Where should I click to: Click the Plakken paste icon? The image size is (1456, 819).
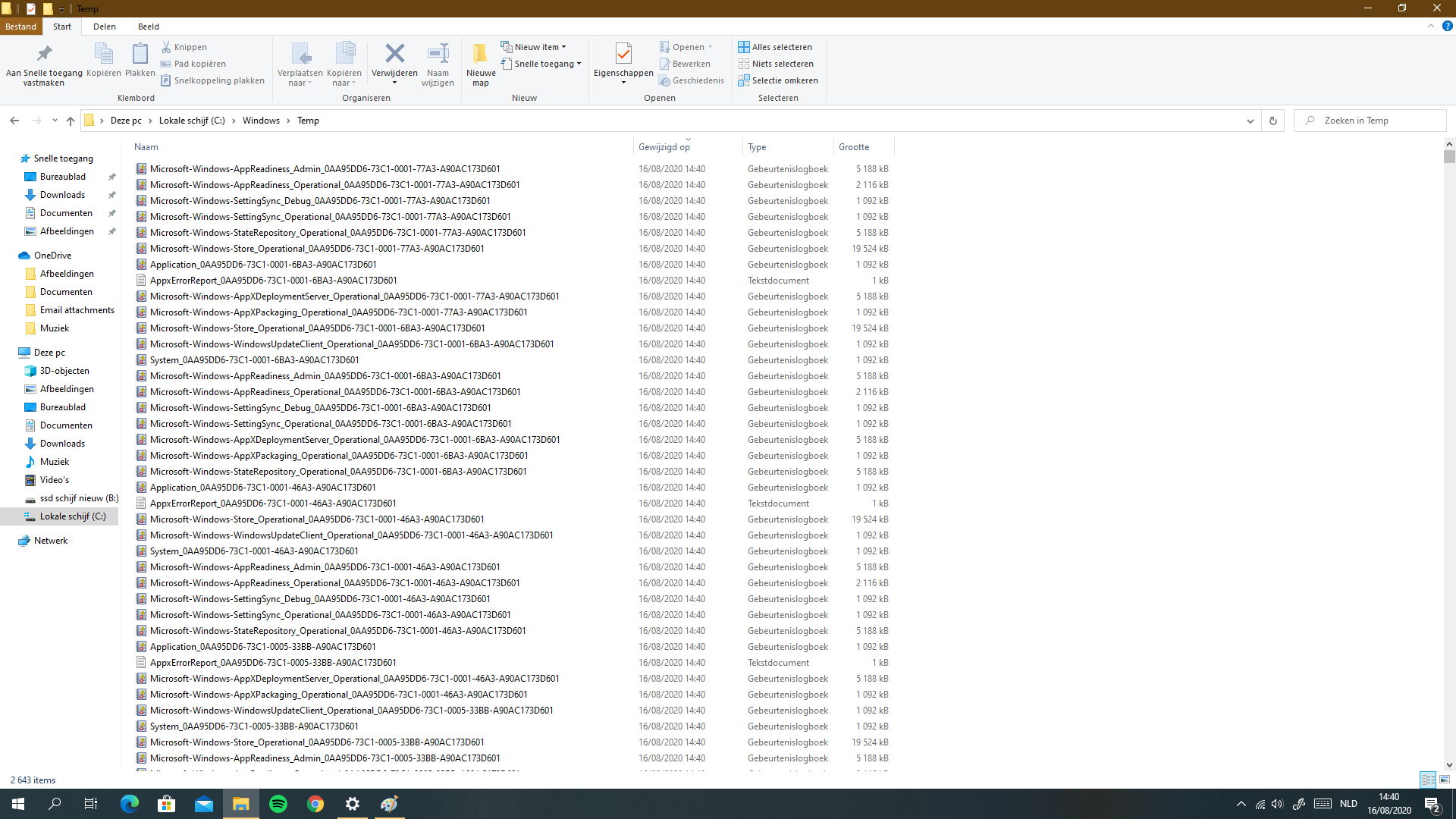point(140,55)
